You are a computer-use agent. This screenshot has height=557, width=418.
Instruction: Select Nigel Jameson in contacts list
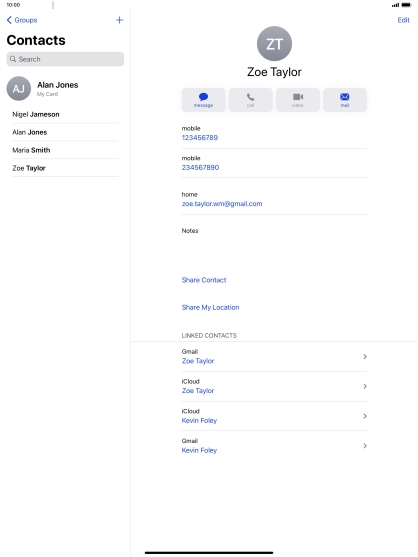[65, 114]
